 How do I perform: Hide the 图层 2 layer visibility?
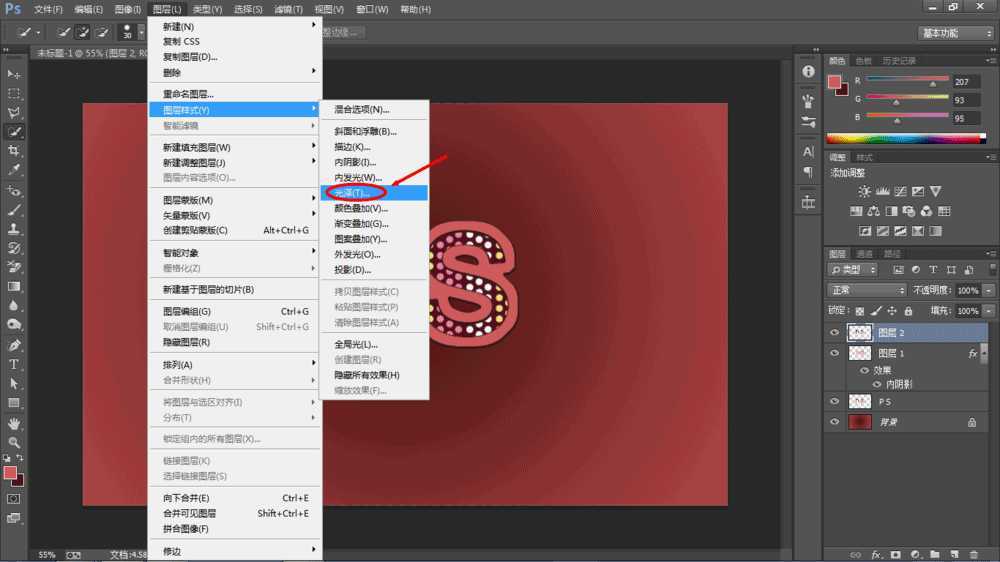[835, 333]
